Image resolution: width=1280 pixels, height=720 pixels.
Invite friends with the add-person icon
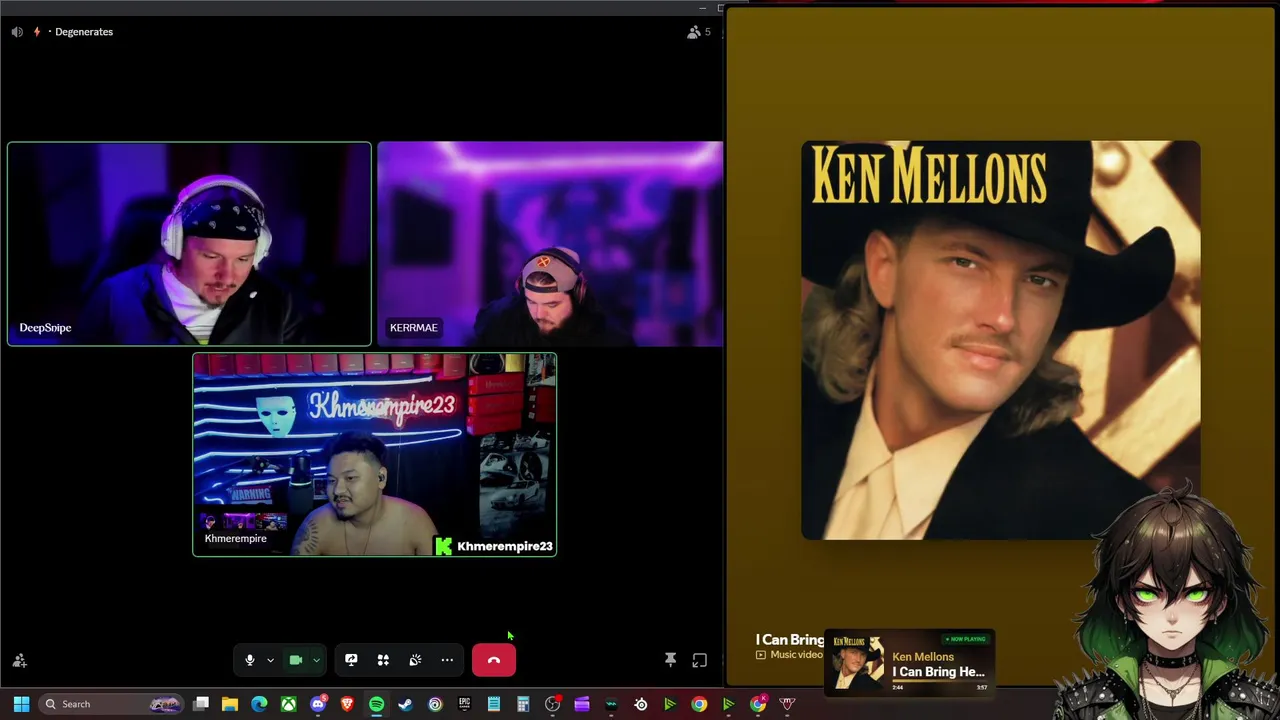coord(19,661)
